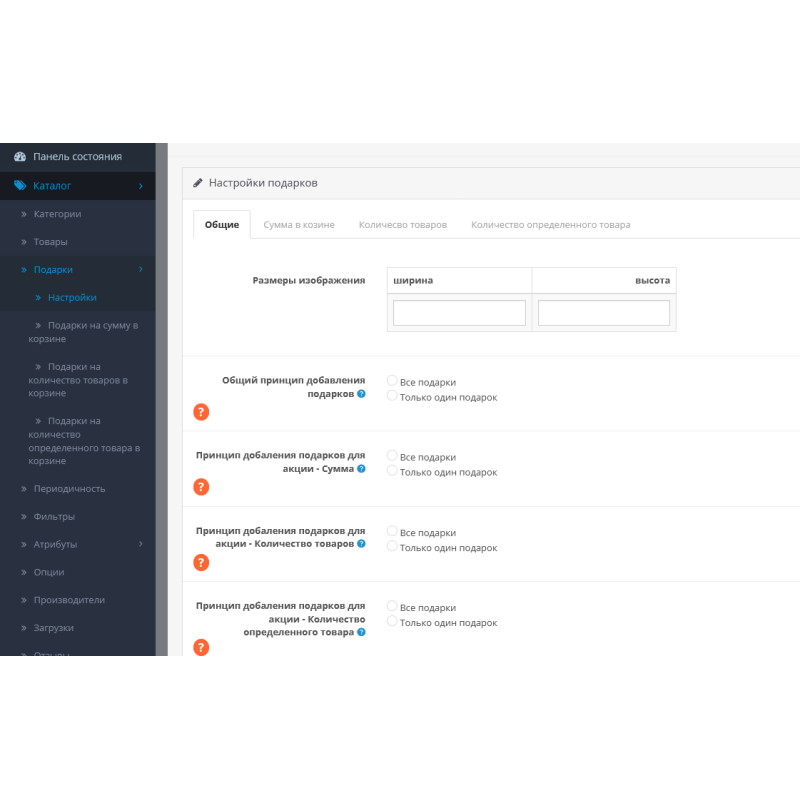Click orange question icon under акции - Количество товаров

click(x=201, y=562)
